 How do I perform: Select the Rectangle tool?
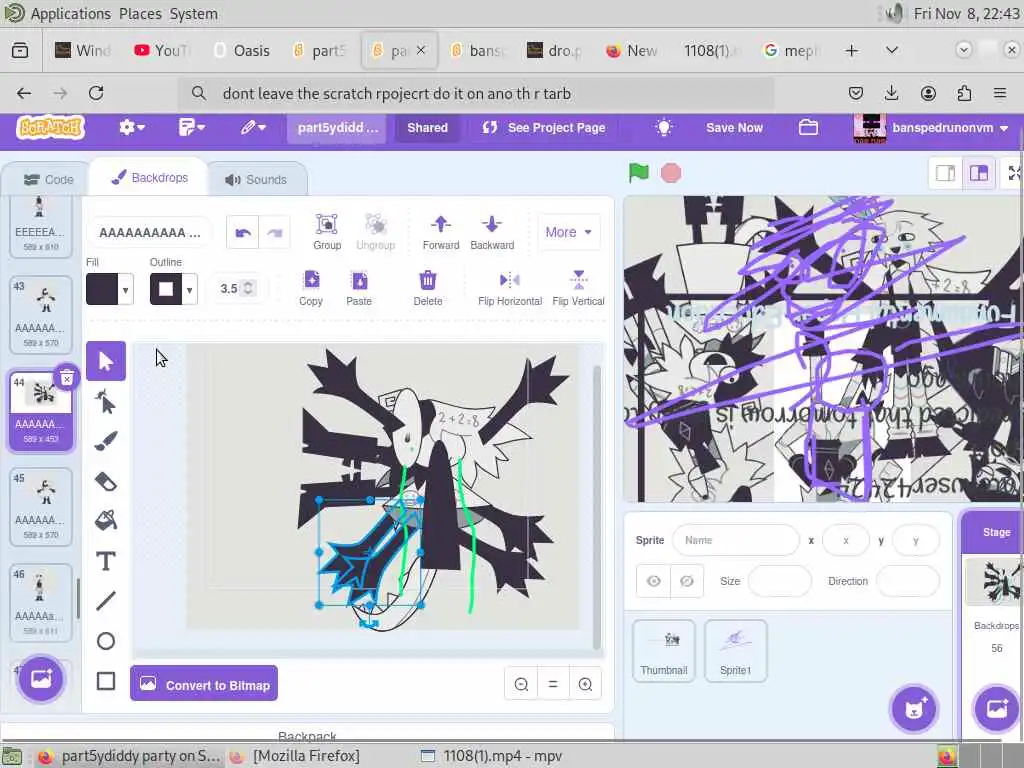[x=106, y=681]
